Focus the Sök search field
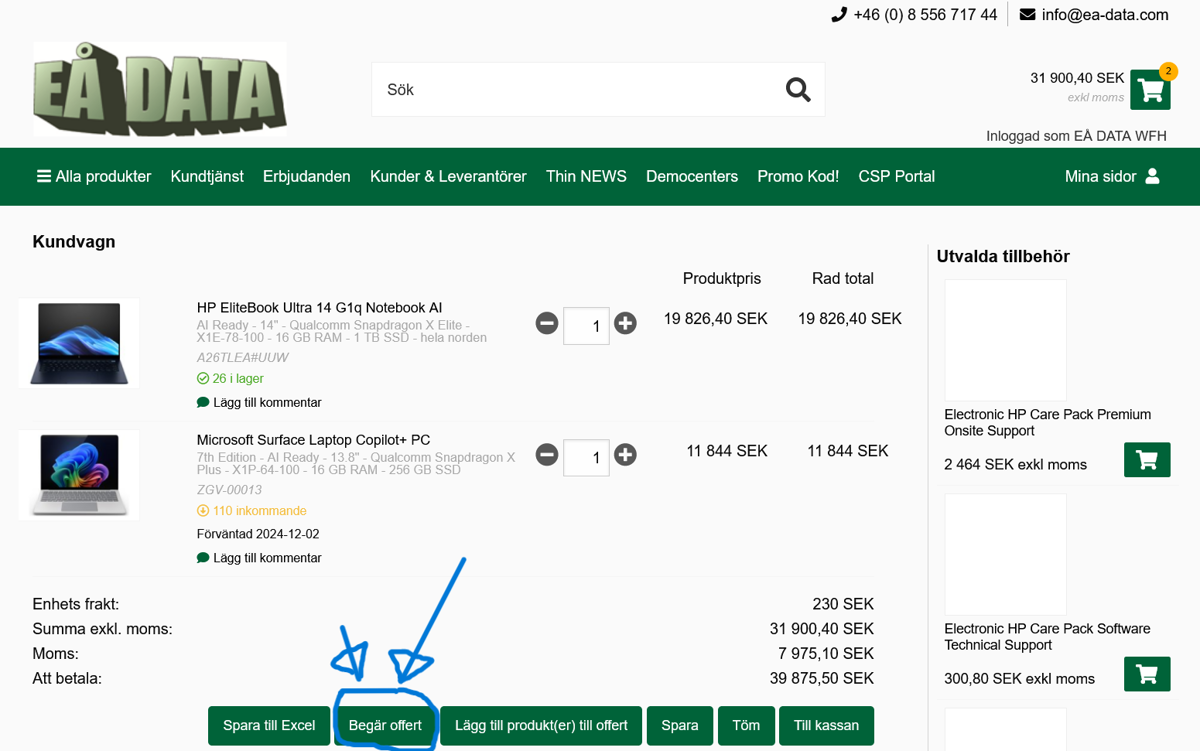 [x=577, y=89]
